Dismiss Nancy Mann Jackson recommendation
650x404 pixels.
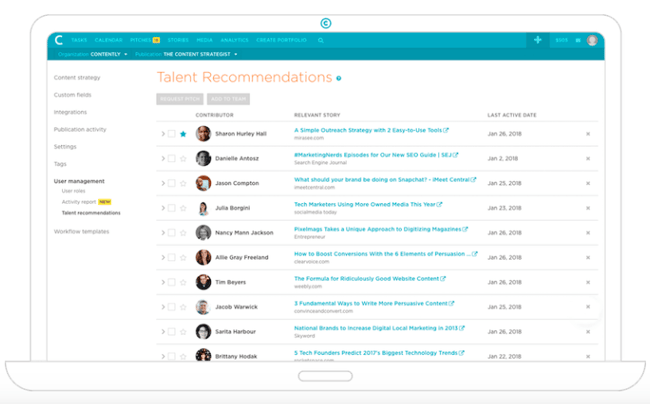tap(588, 233)
